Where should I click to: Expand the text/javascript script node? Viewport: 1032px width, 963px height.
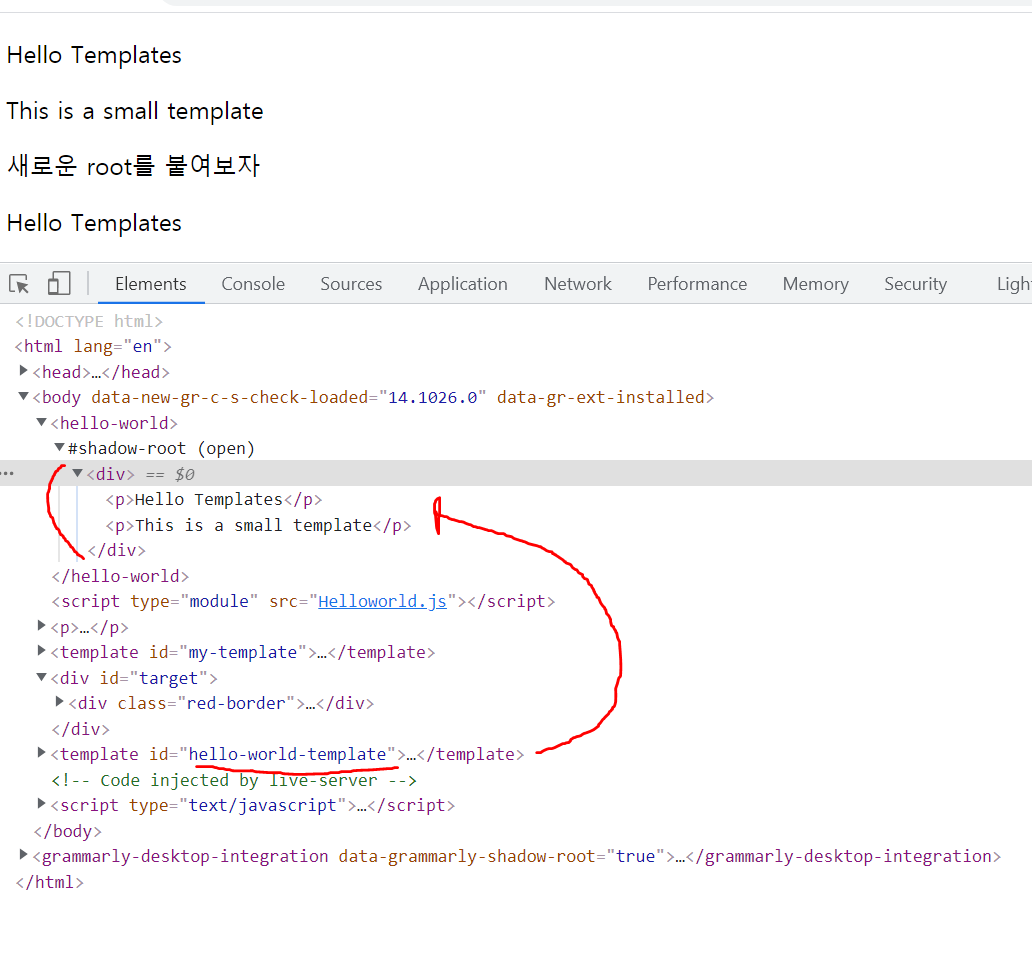(x=41, y=804)
